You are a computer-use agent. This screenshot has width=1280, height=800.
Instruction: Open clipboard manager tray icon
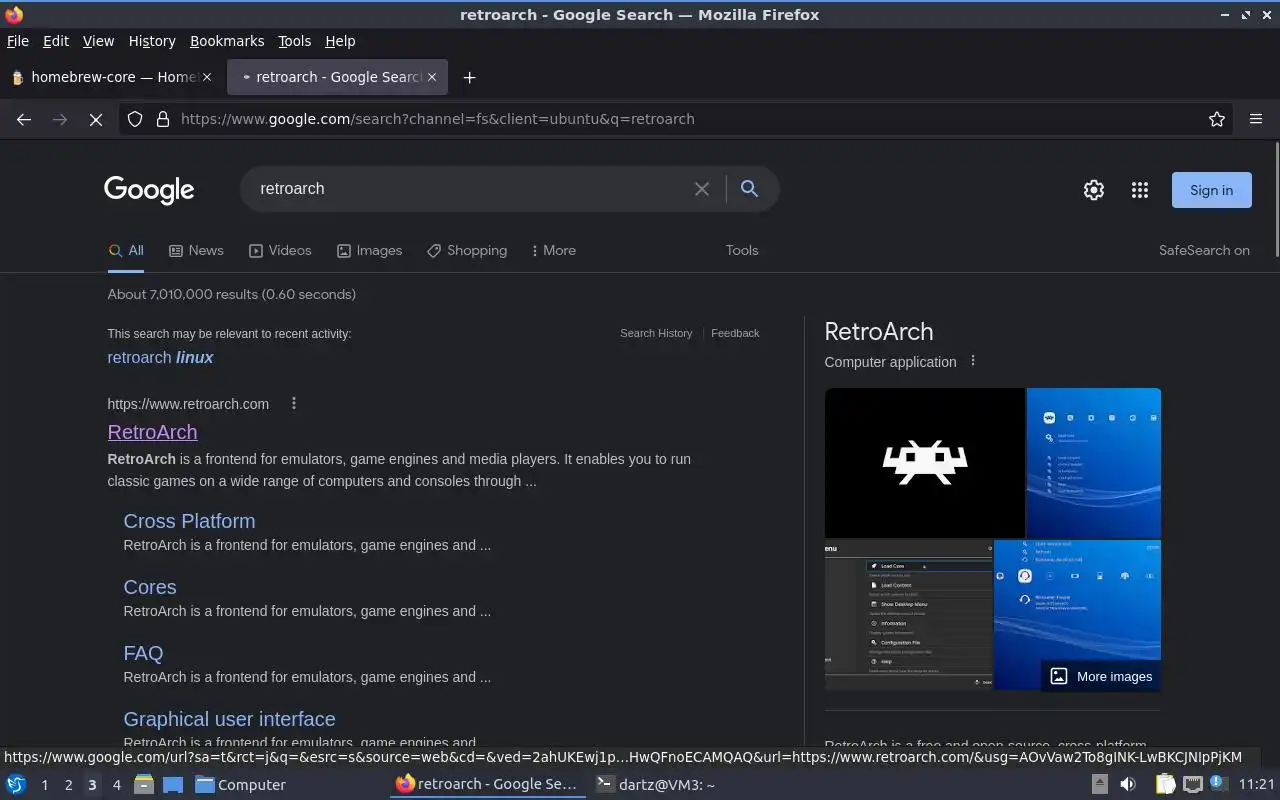1166,785
